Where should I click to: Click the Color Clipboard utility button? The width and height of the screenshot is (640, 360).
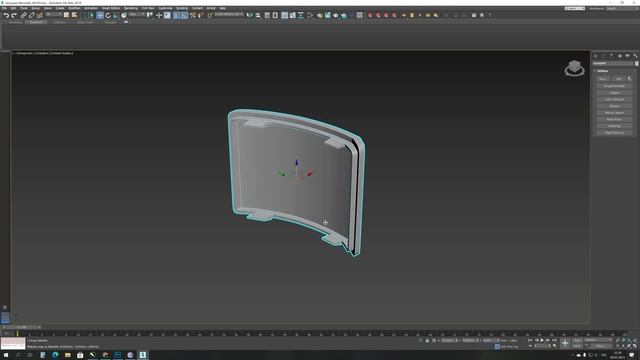click(614, 99)
